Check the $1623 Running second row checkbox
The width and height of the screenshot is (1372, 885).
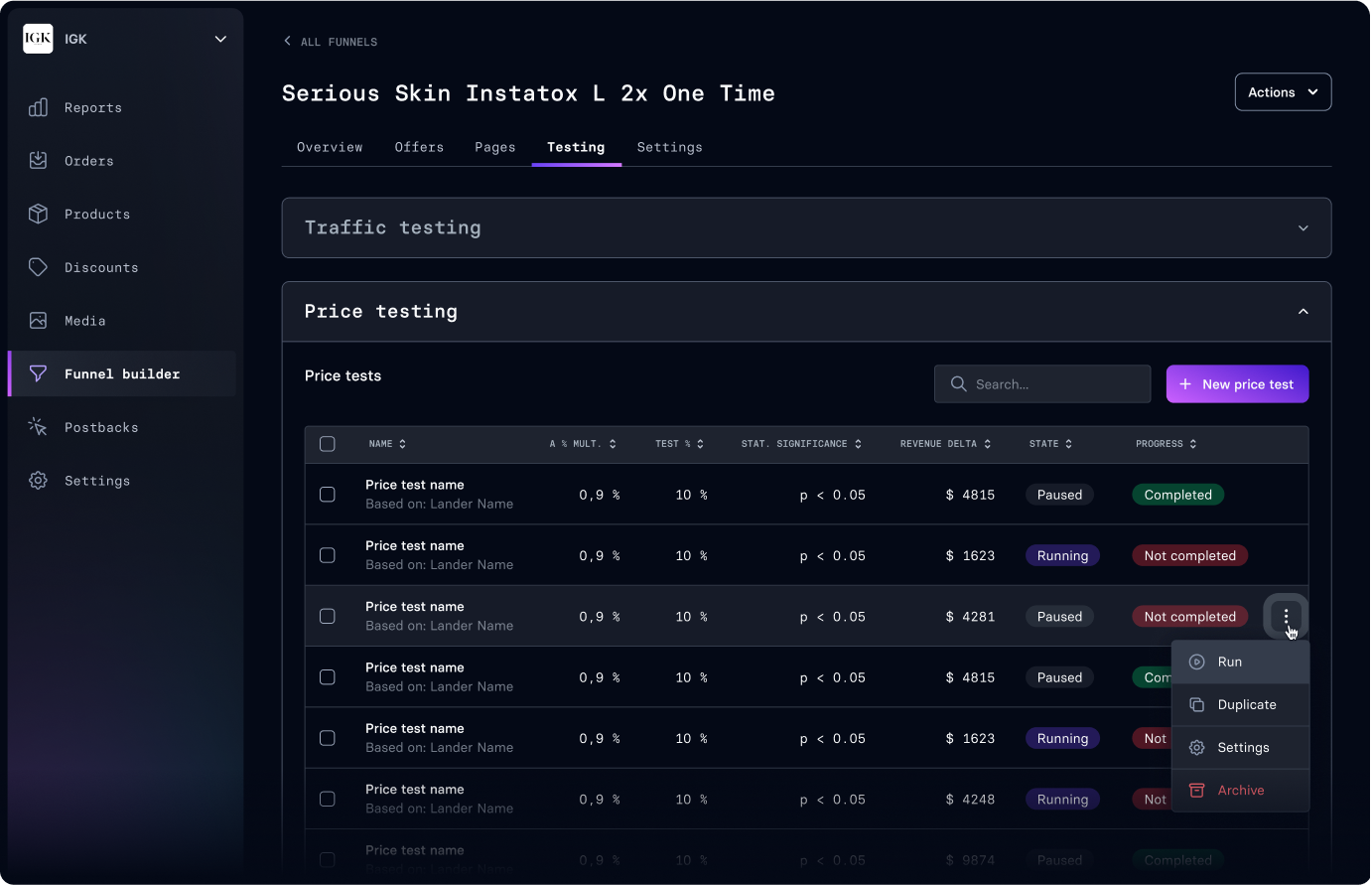328,555
